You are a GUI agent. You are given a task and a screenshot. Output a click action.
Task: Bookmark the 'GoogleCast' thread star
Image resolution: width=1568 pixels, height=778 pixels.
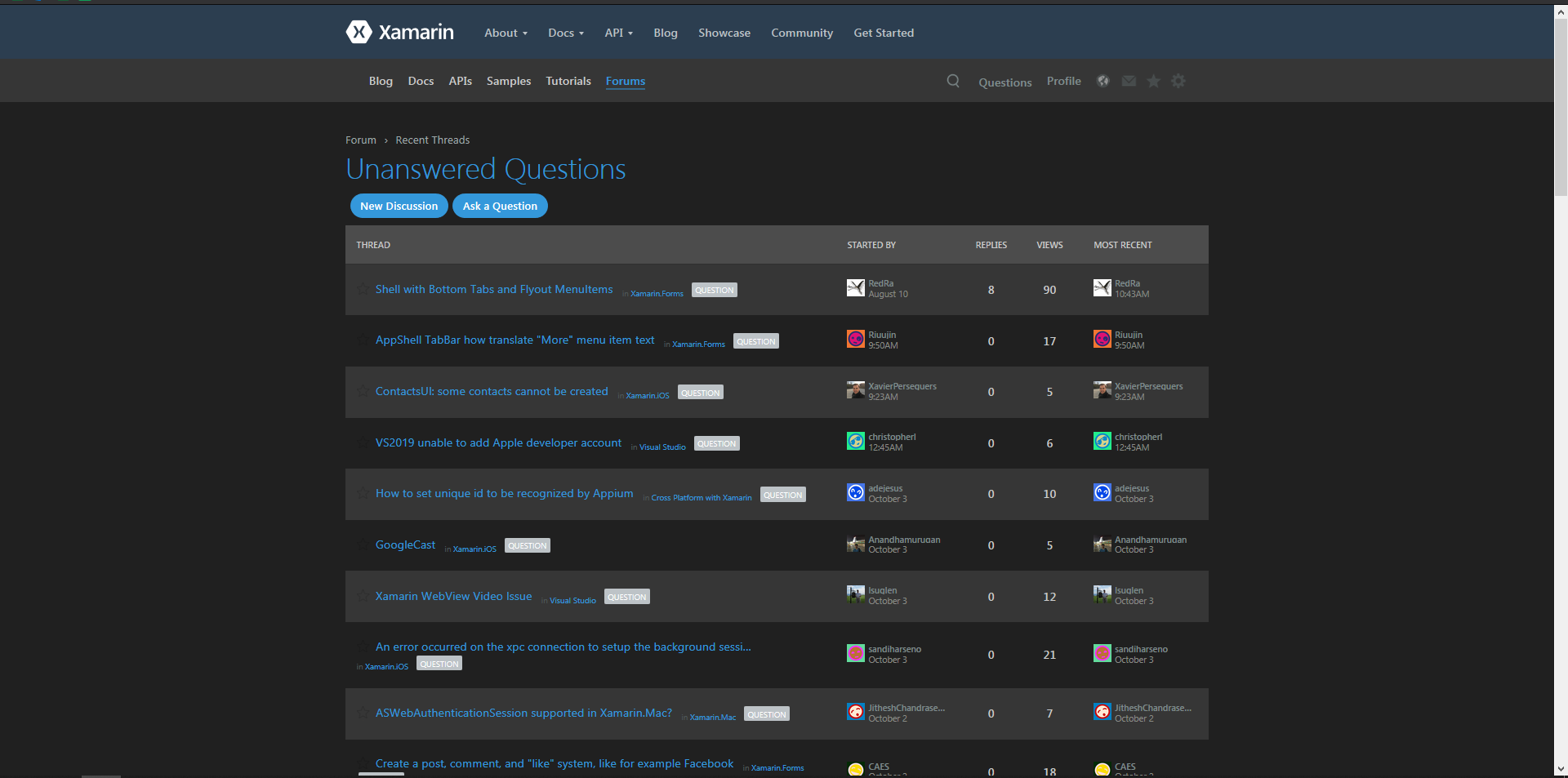pyautogui.click(x=363, y=544)
